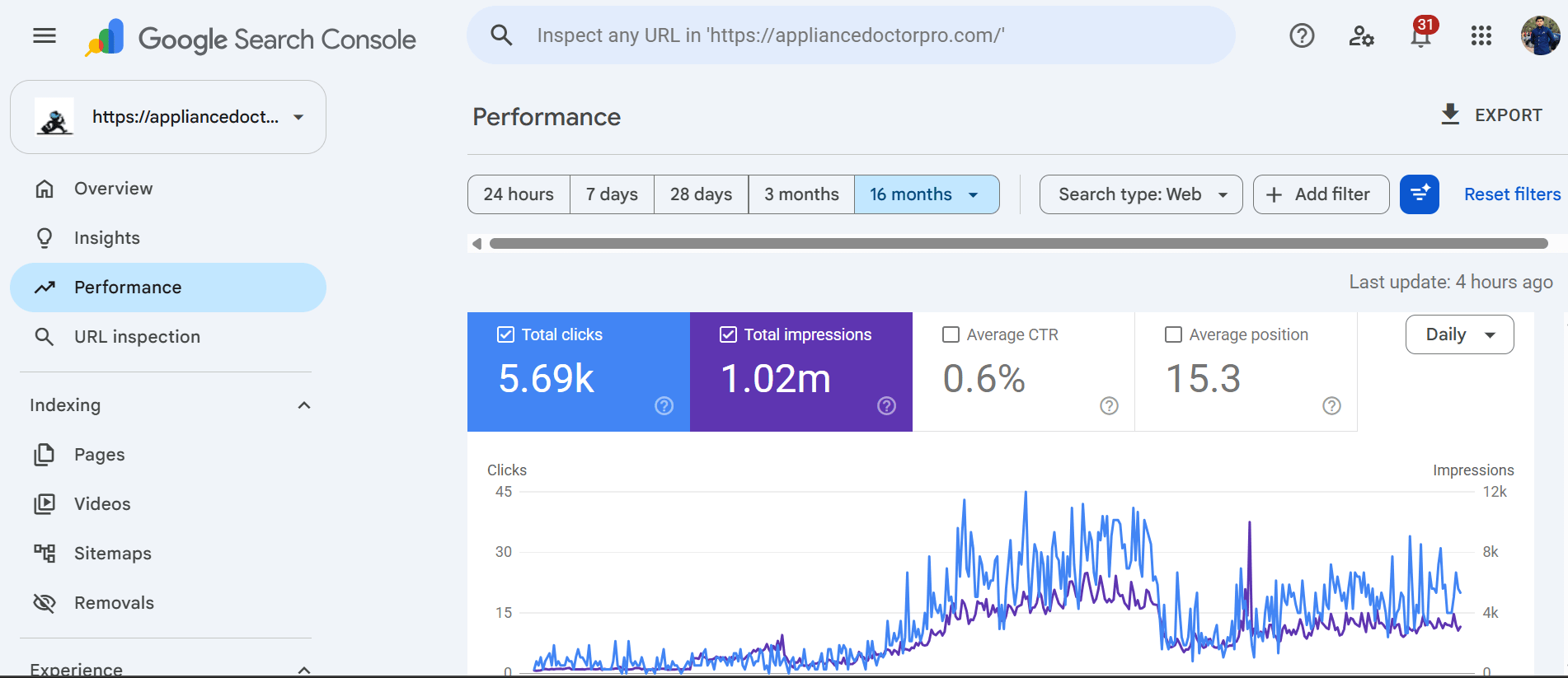Collapse the Experience section chevron

point(304,669)
